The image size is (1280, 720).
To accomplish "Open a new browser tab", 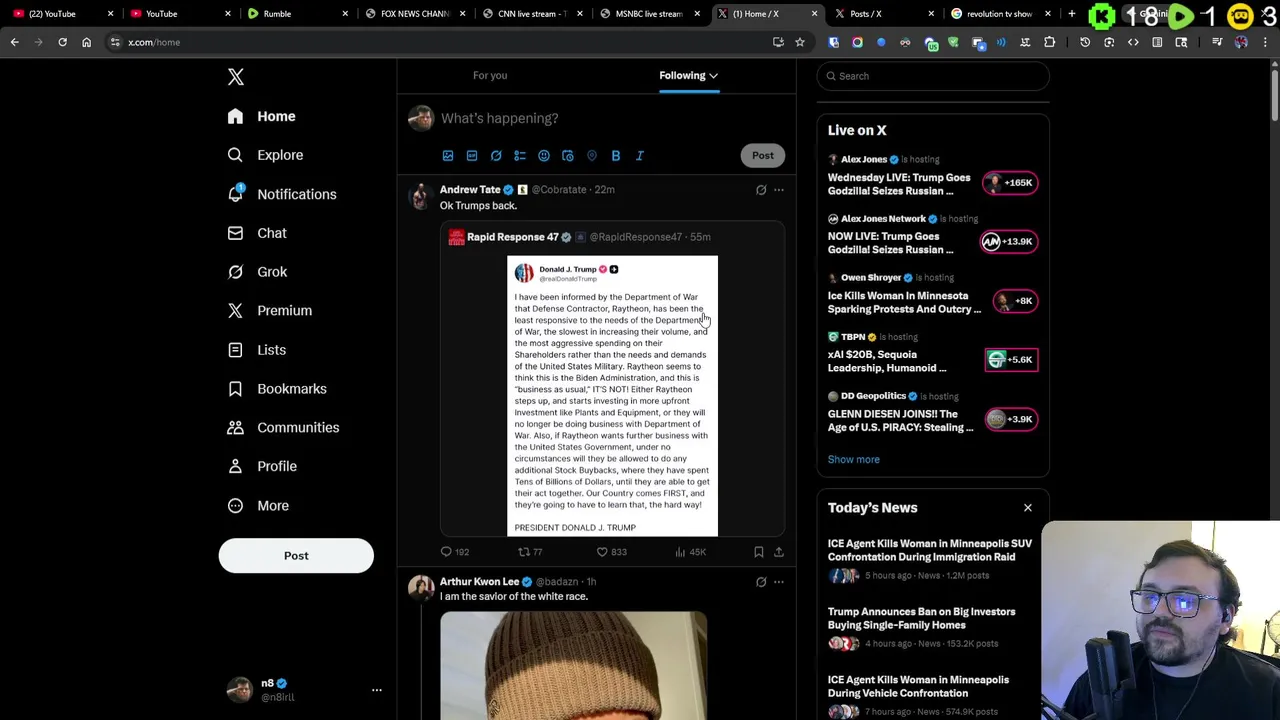I will [x=1072, y=14].
